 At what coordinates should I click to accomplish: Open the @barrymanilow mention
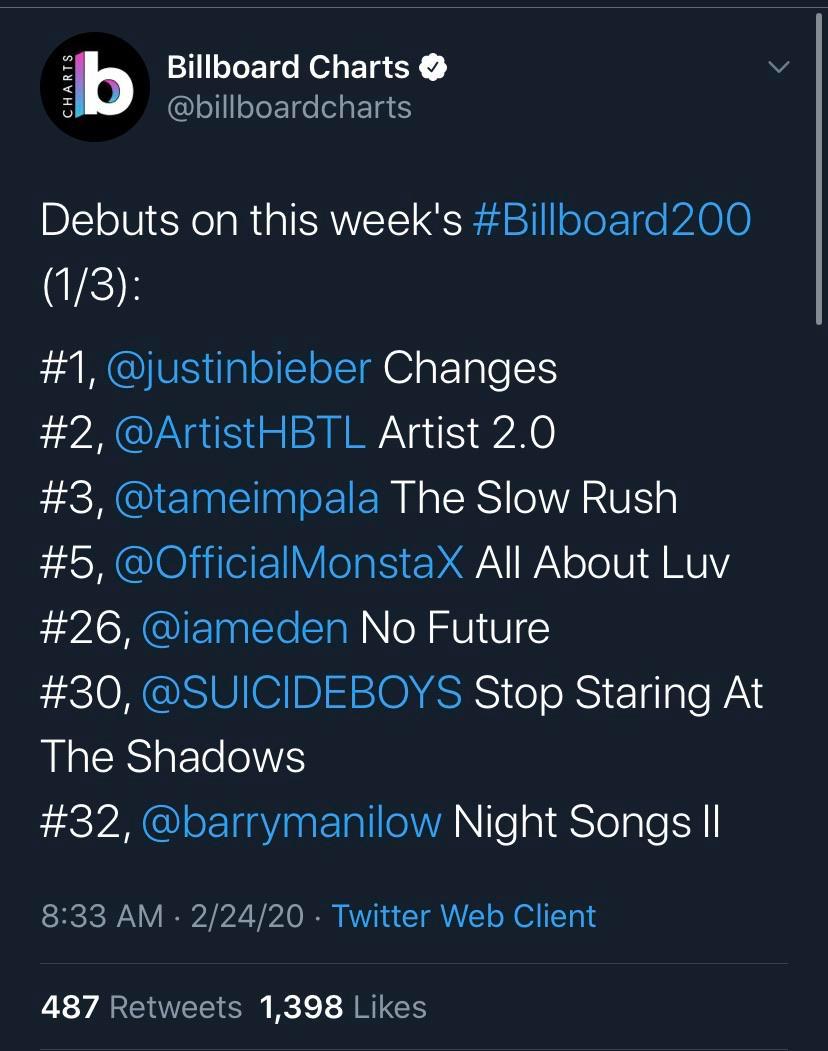(x=291, y=822)
